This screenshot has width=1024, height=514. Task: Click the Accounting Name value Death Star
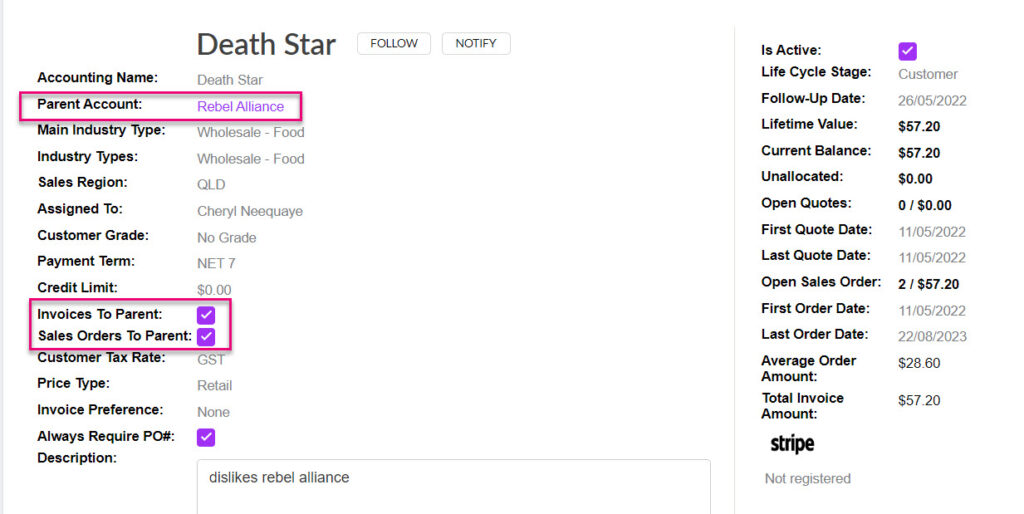click(x=230, y=80)
